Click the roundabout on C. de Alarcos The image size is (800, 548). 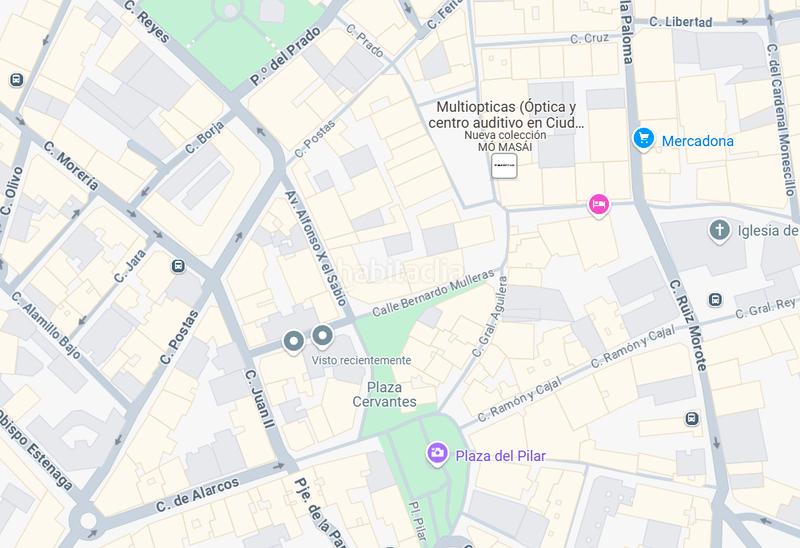pos(88,521)
